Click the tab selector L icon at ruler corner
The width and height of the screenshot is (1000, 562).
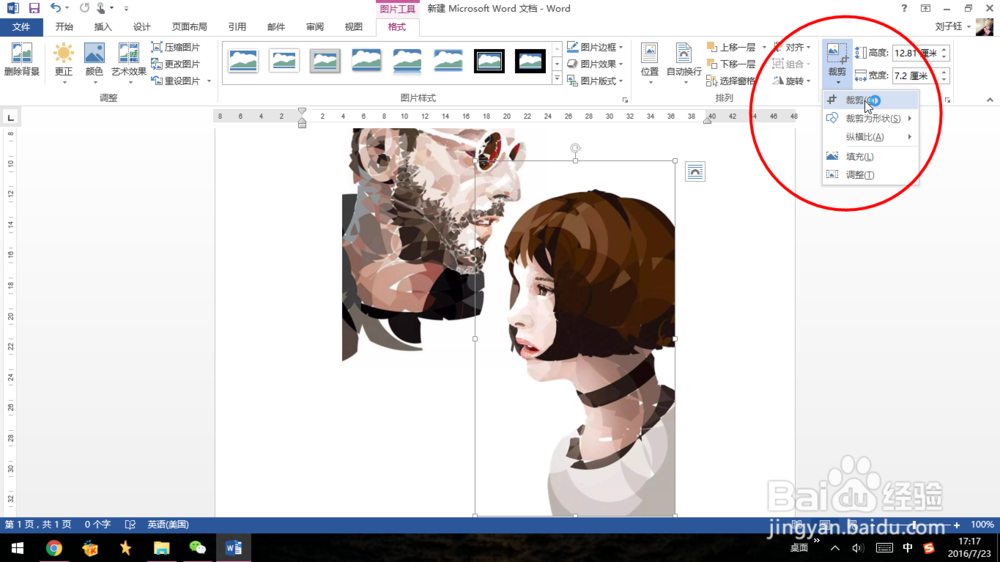click(x=10, y=117)
